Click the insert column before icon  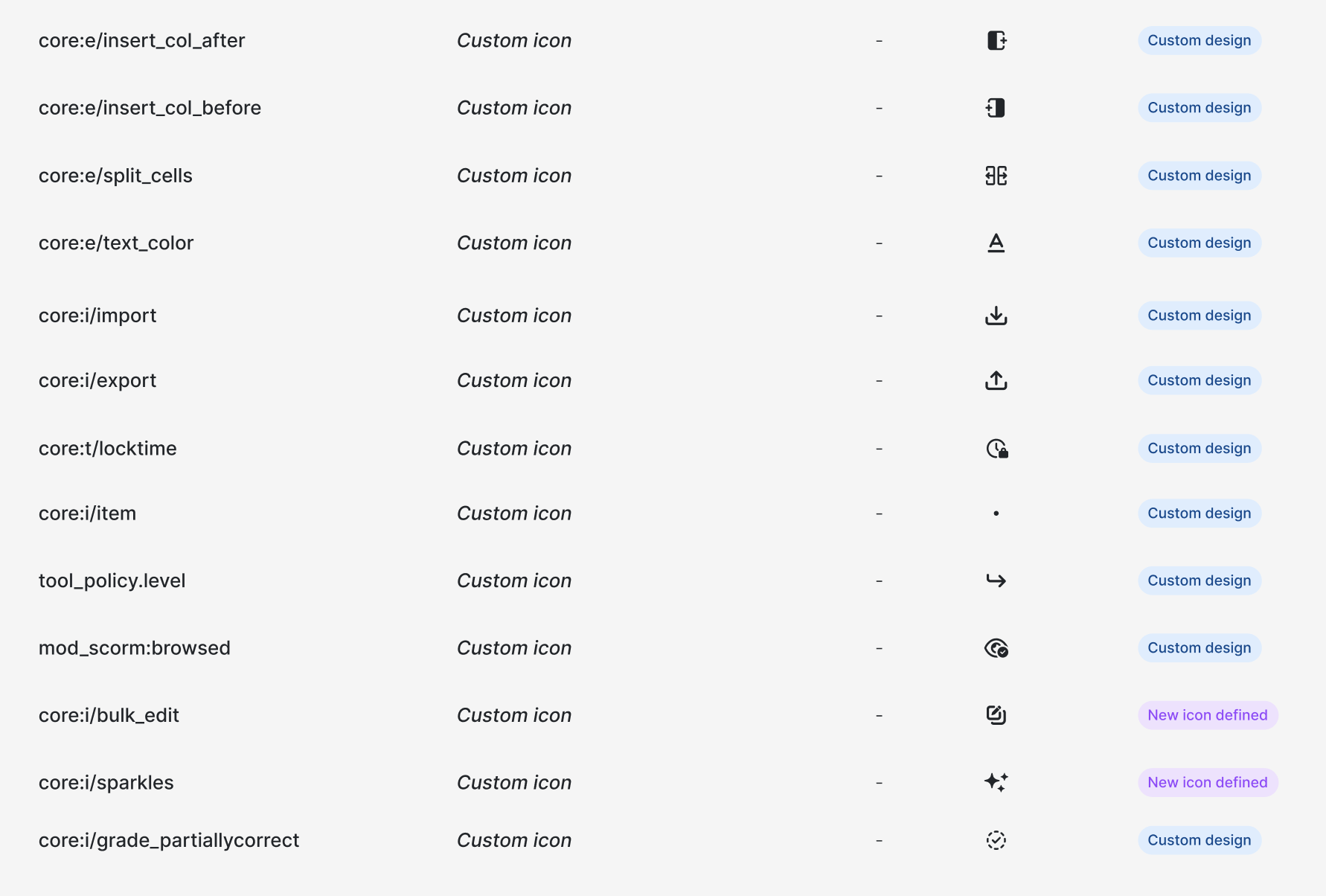click(996, 108)
